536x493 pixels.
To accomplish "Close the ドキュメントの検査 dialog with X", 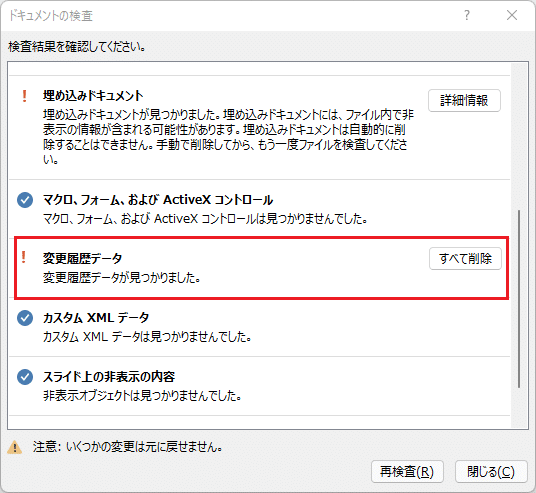I will pos(512,15).
